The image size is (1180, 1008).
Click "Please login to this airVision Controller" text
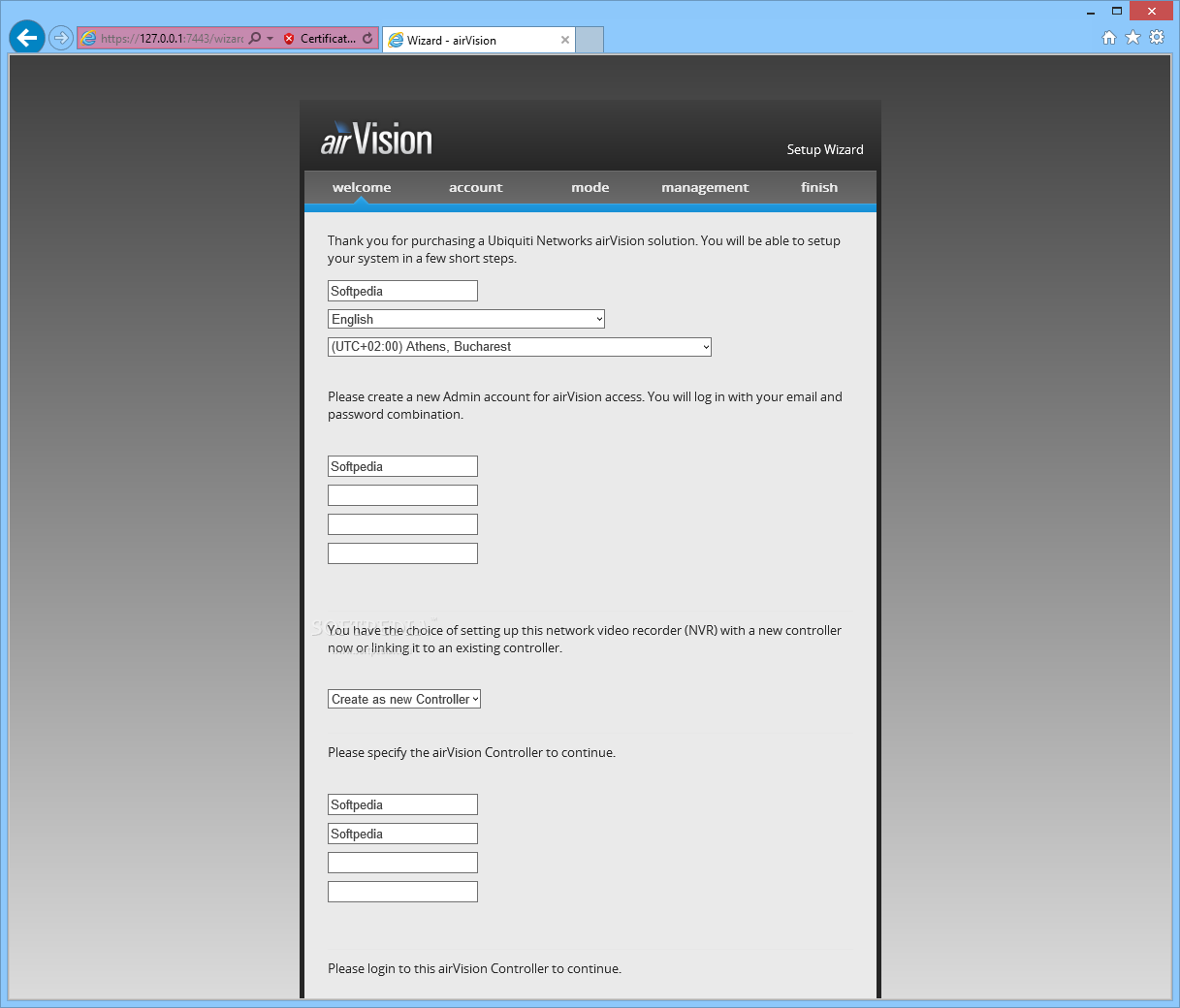click(474, 968)
